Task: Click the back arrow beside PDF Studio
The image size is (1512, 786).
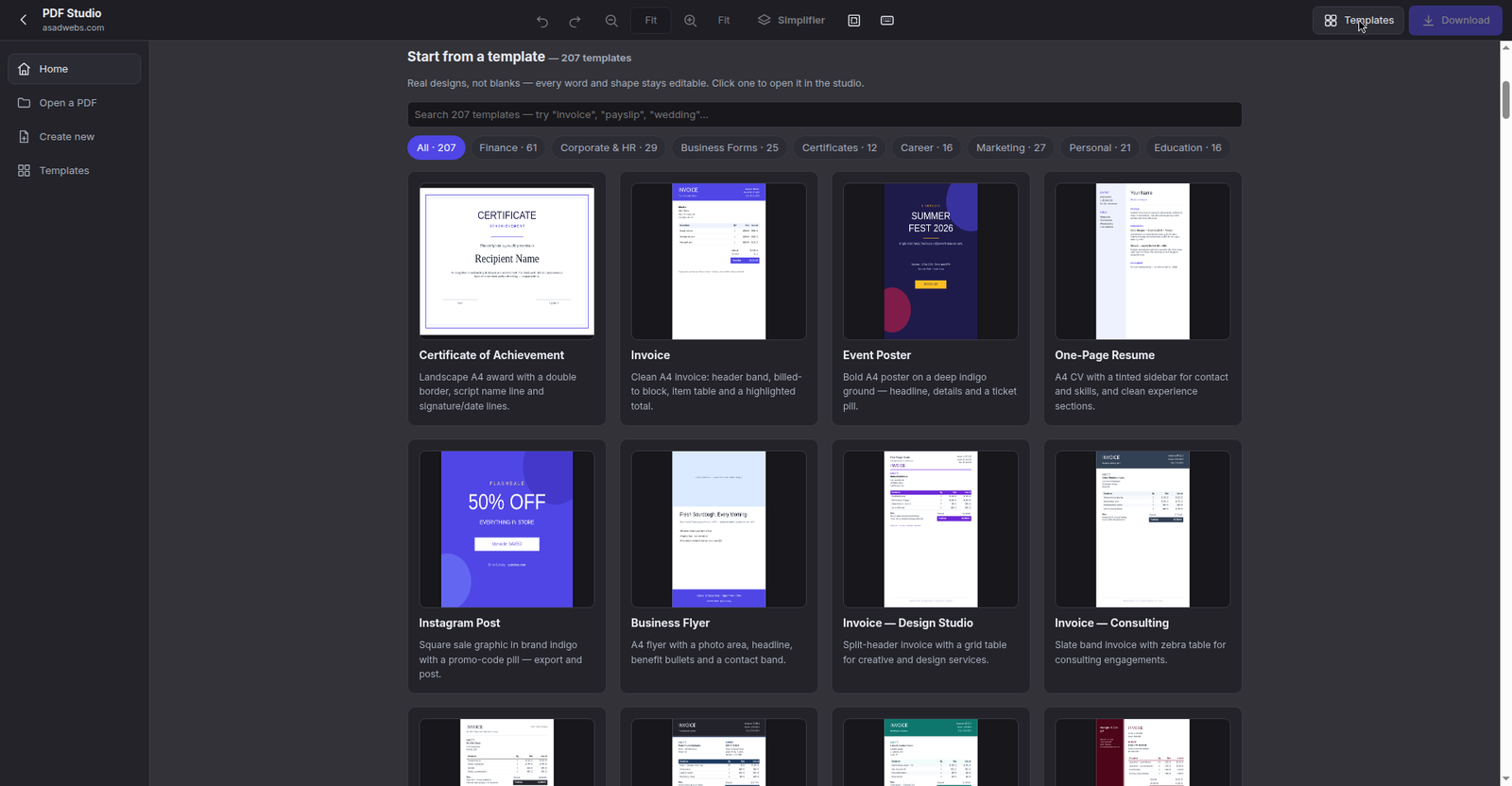Action: 24,20
